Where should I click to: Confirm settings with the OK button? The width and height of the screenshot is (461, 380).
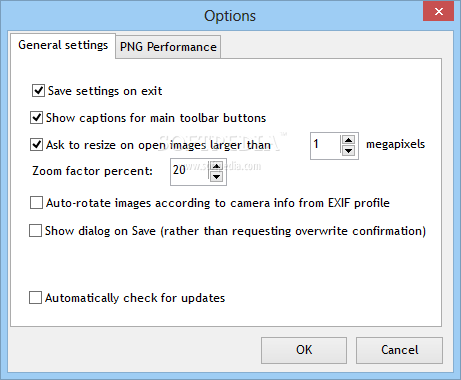click(x=304, y=350)
